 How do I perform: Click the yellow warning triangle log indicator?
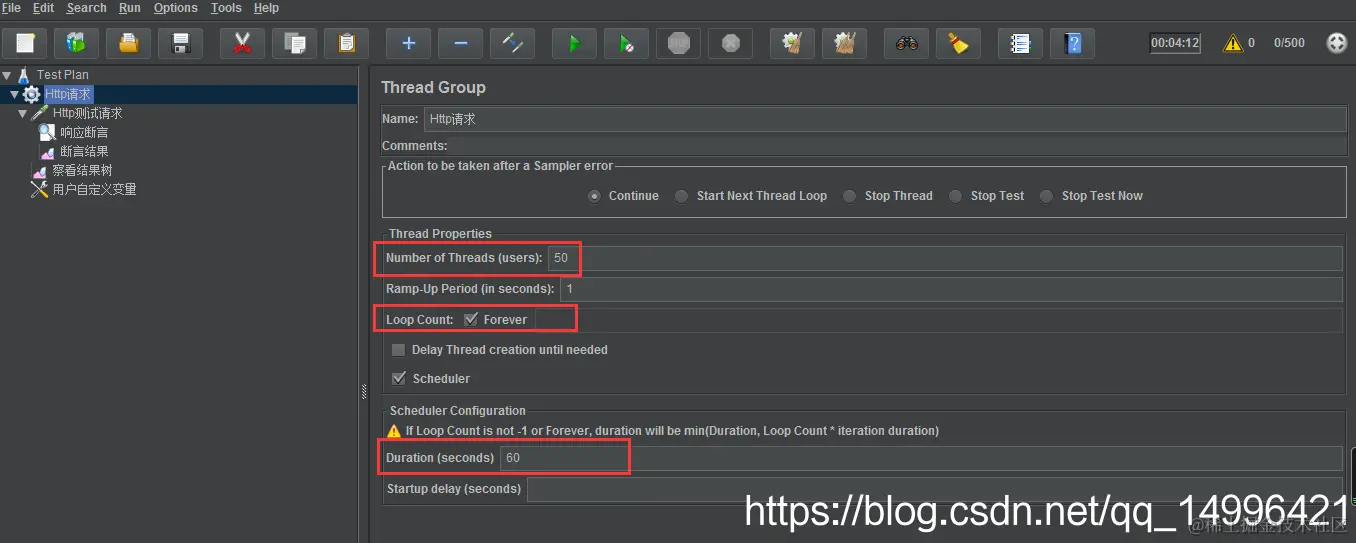(1233, 43)
